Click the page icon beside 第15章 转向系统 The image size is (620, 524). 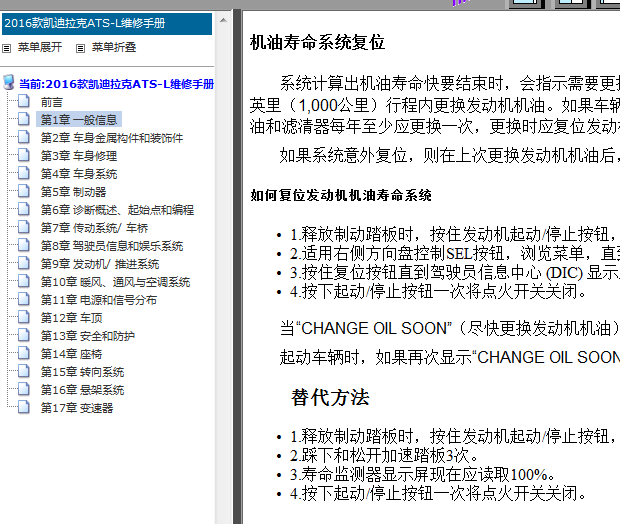pyautogui.click(x=24, y=371)
